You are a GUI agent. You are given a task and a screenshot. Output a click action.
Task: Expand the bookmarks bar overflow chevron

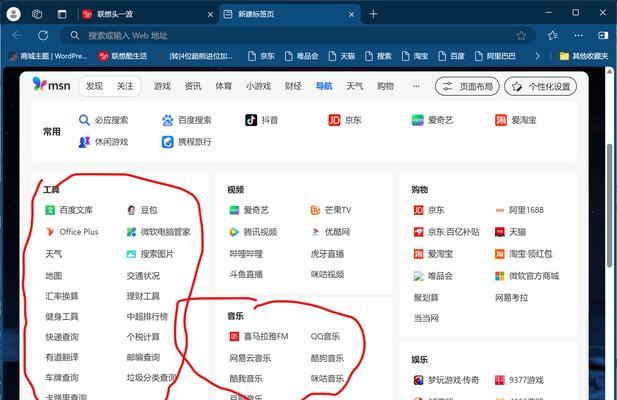[538, 56]
